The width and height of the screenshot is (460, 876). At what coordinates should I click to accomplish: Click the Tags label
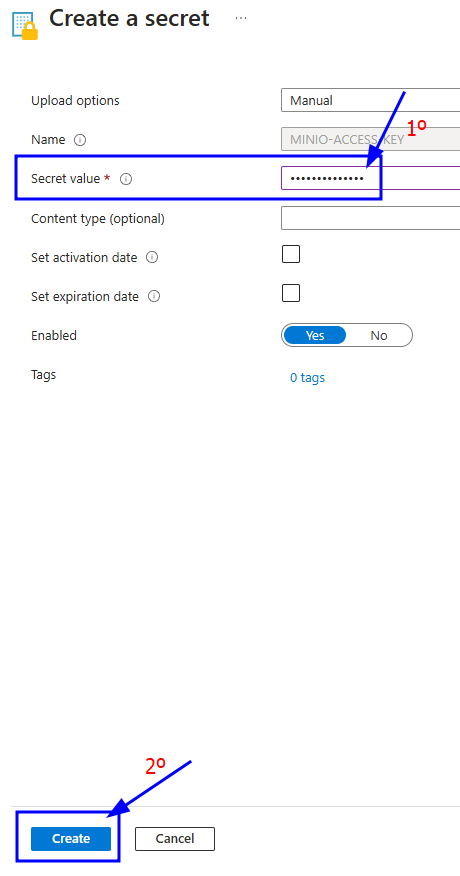tap(44, 374)
